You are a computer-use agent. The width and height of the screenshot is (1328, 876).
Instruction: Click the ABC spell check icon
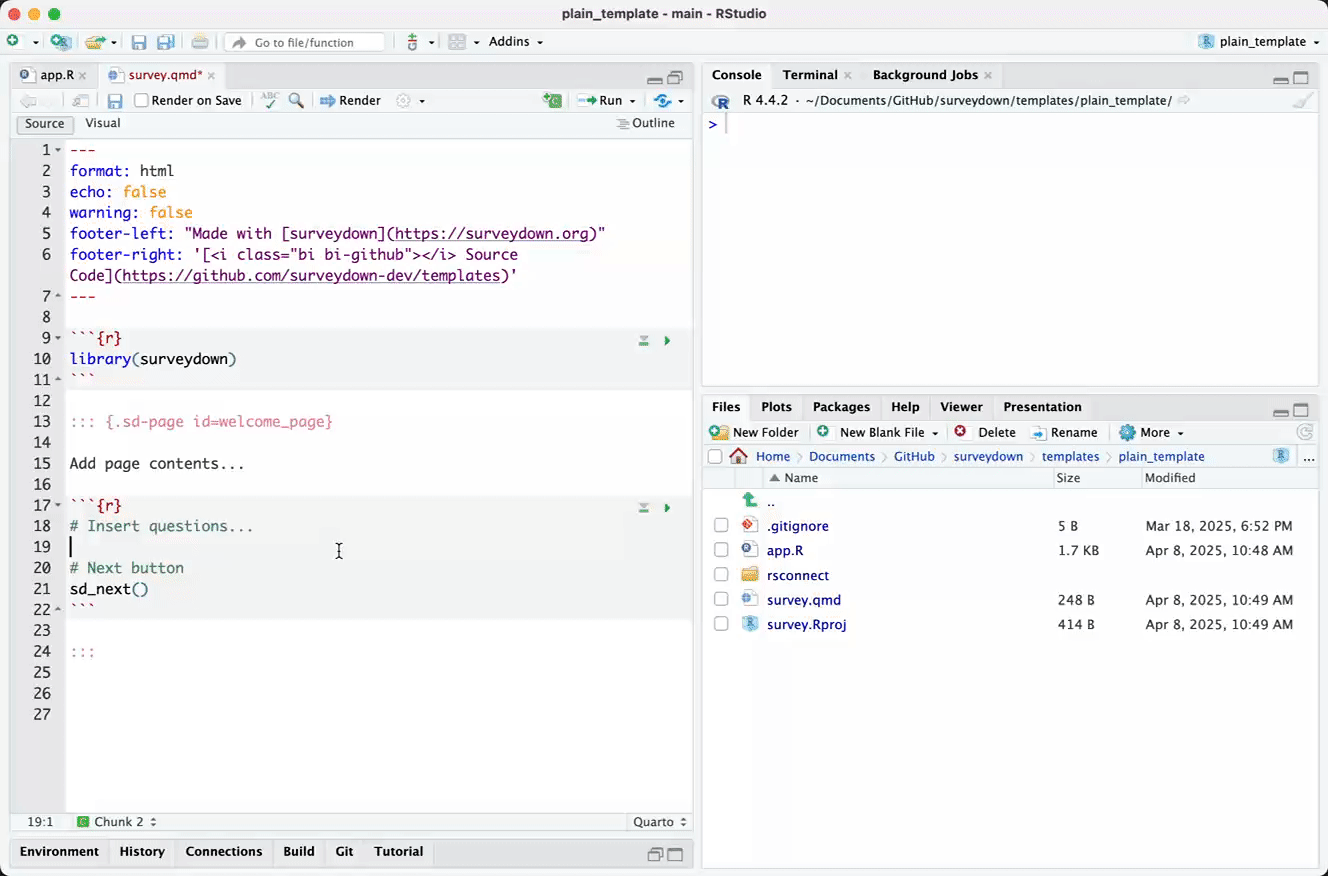pos(269,100)
